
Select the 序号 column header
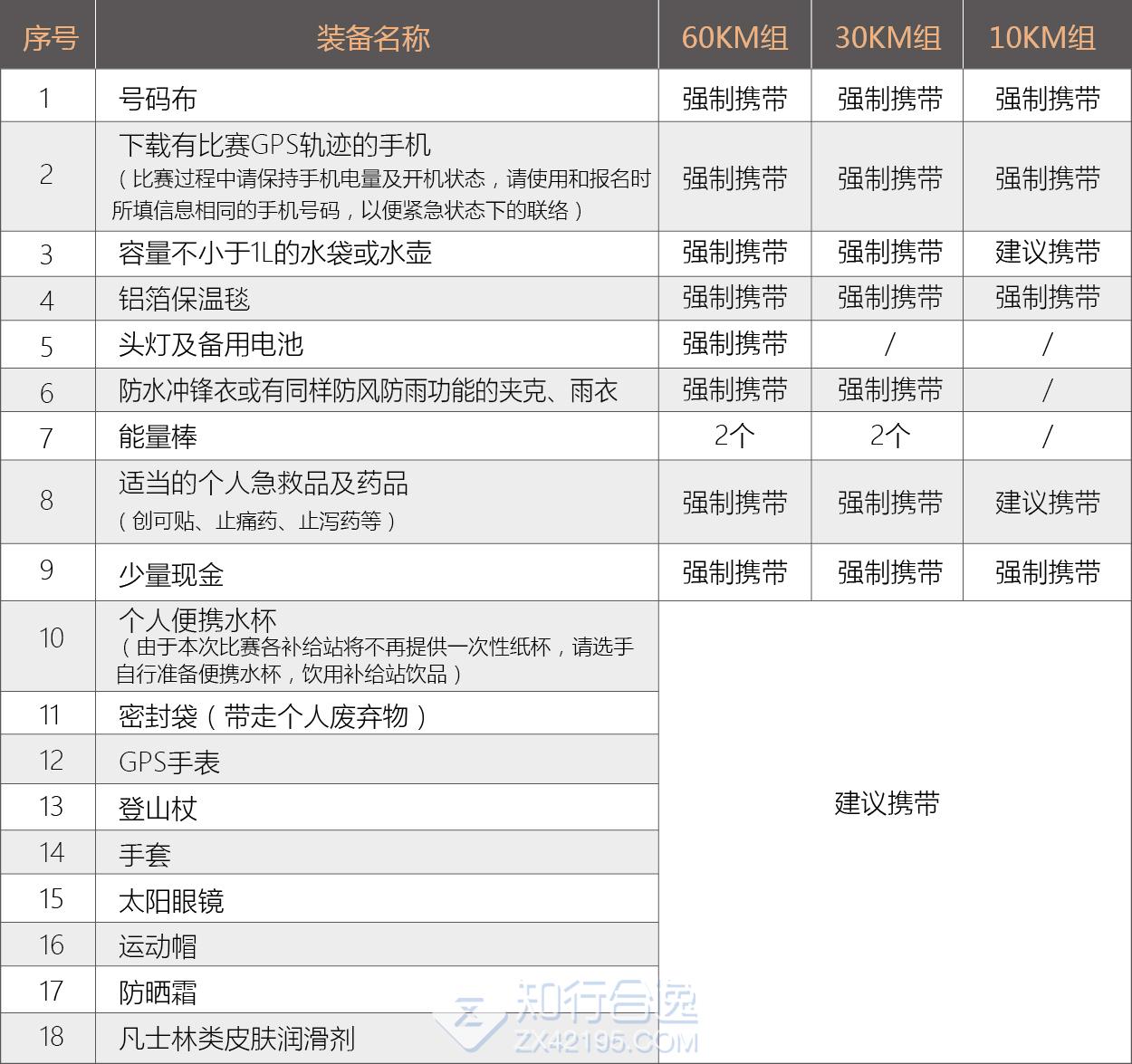click(x=49, y=38)
